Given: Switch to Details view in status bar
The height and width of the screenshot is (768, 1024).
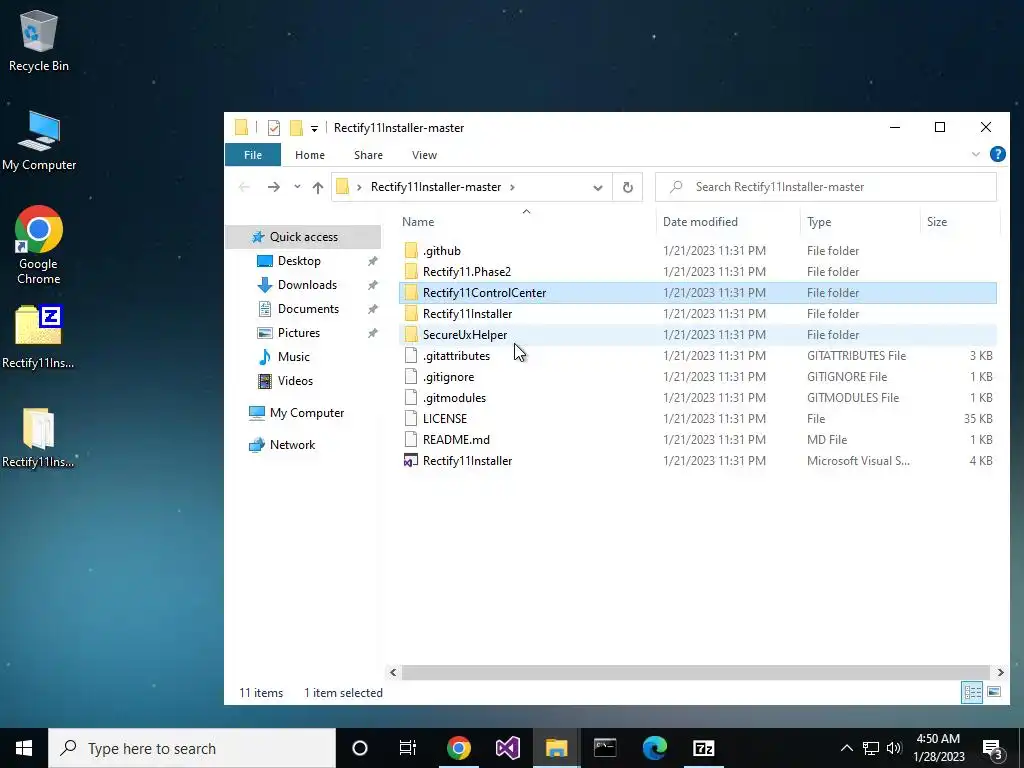Looking at the screenshot, I should pos(972,692).
